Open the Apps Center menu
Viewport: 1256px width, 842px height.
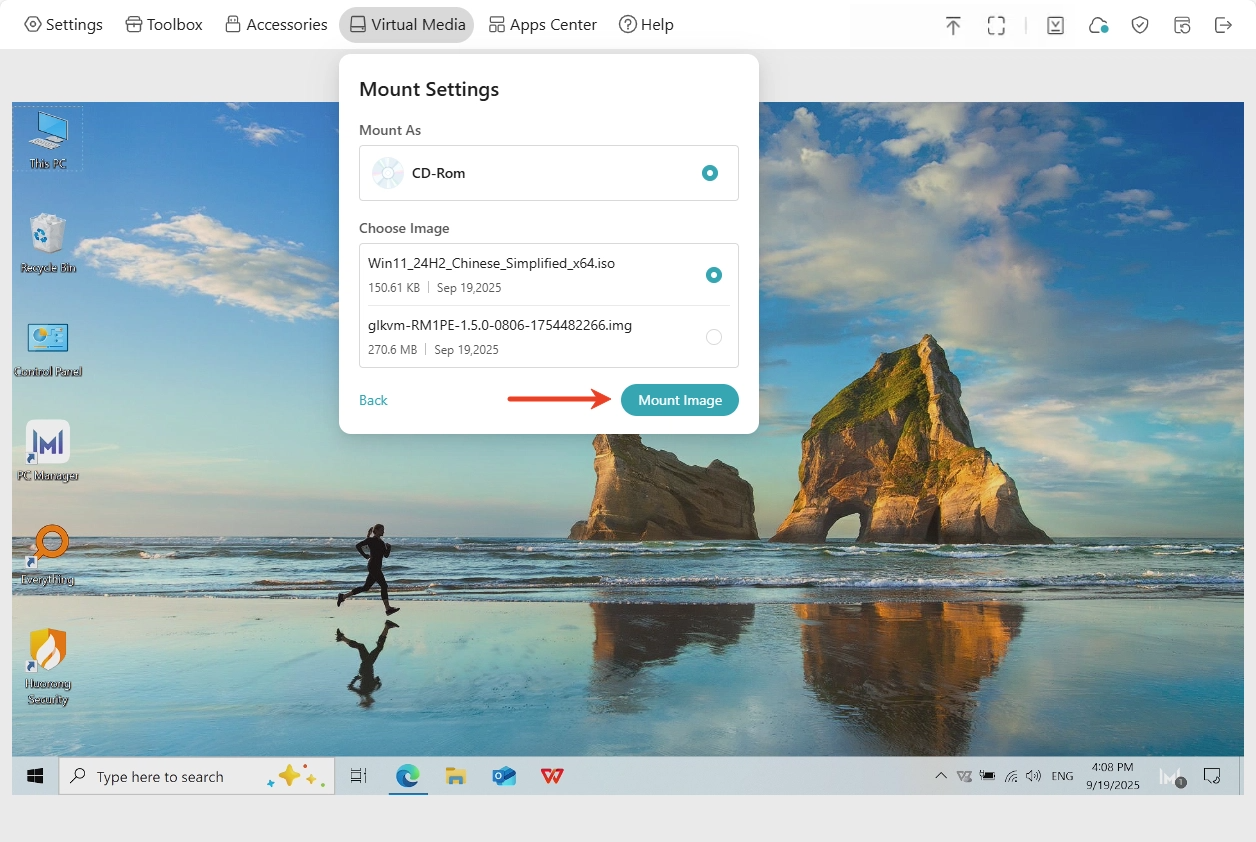(x=542, y=25)
